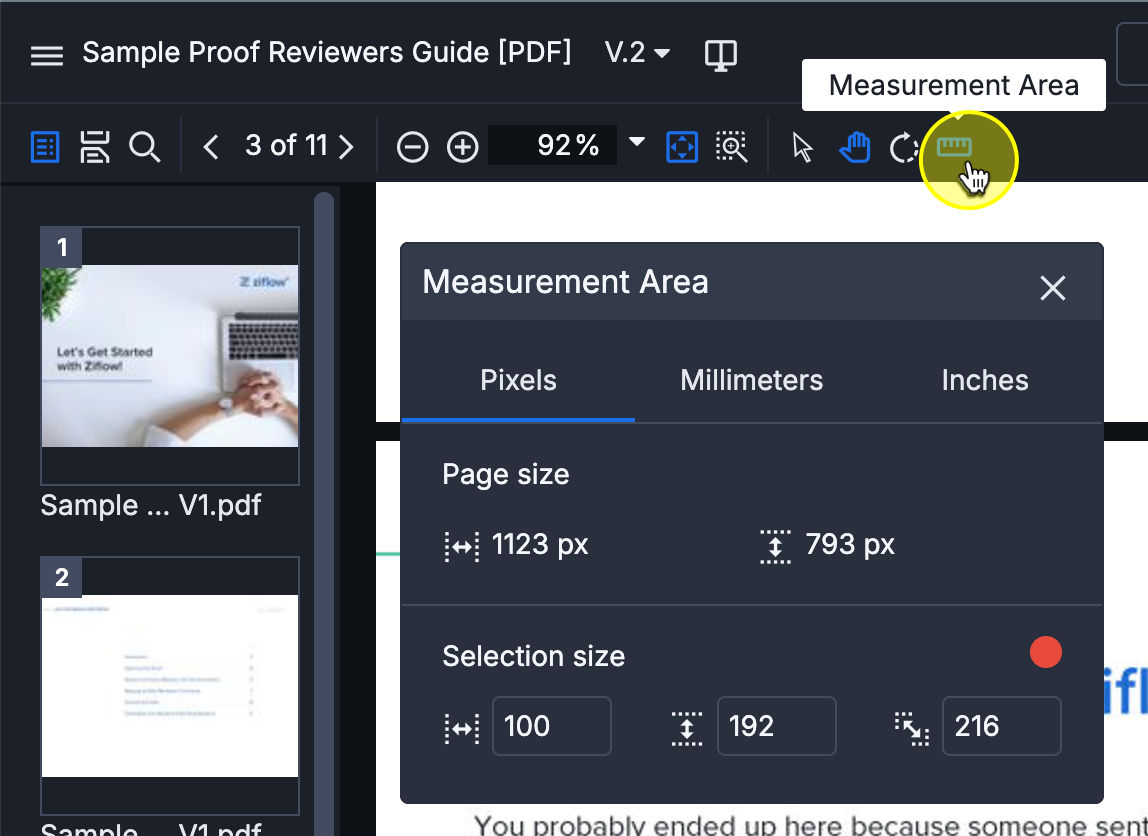Image resolution: width=1148 pixels, height=836 pixels.
Task: Click the selection height field 192
Action: [777, 726]
